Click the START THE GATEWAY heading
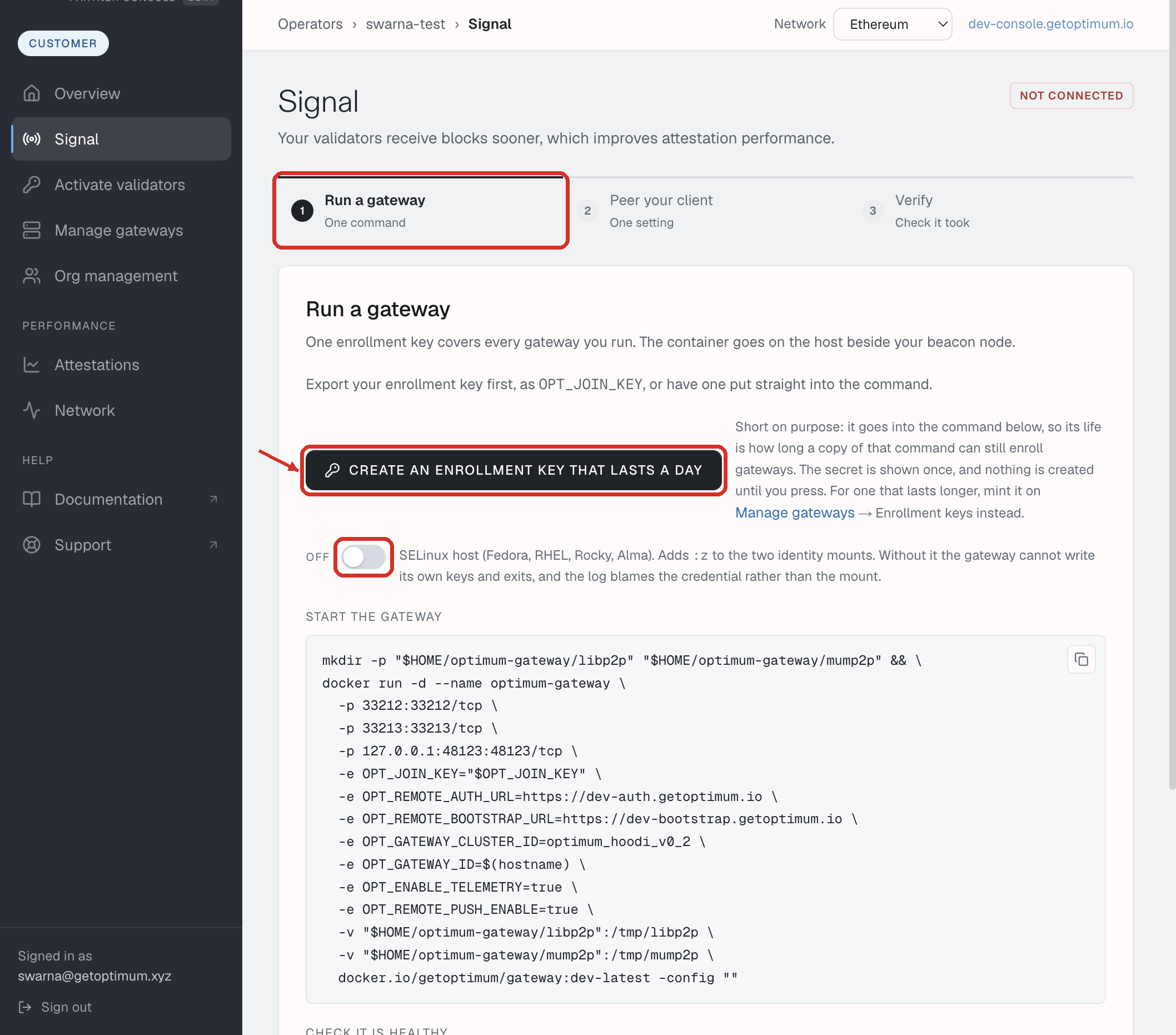1176x1035 pixels. [373, 617]
